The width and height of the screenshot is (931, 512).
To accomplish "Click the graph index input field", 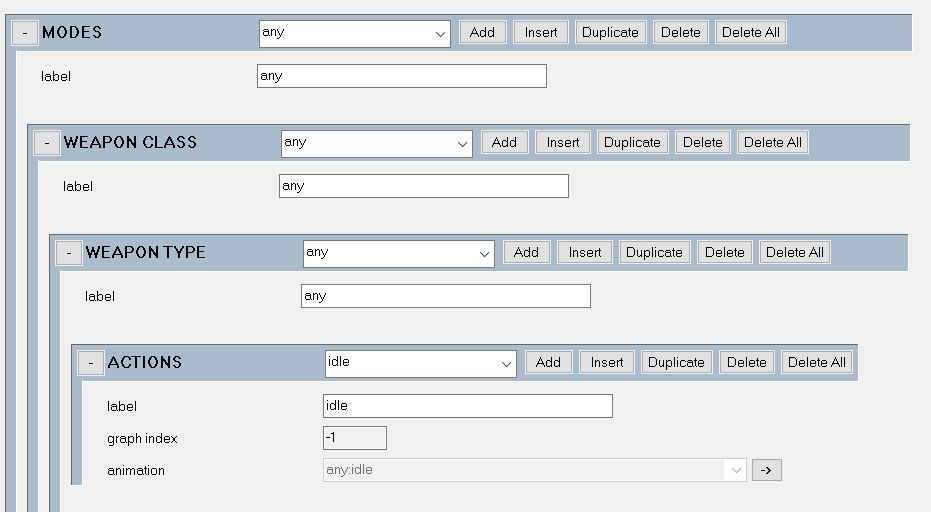I will point(354,438).
